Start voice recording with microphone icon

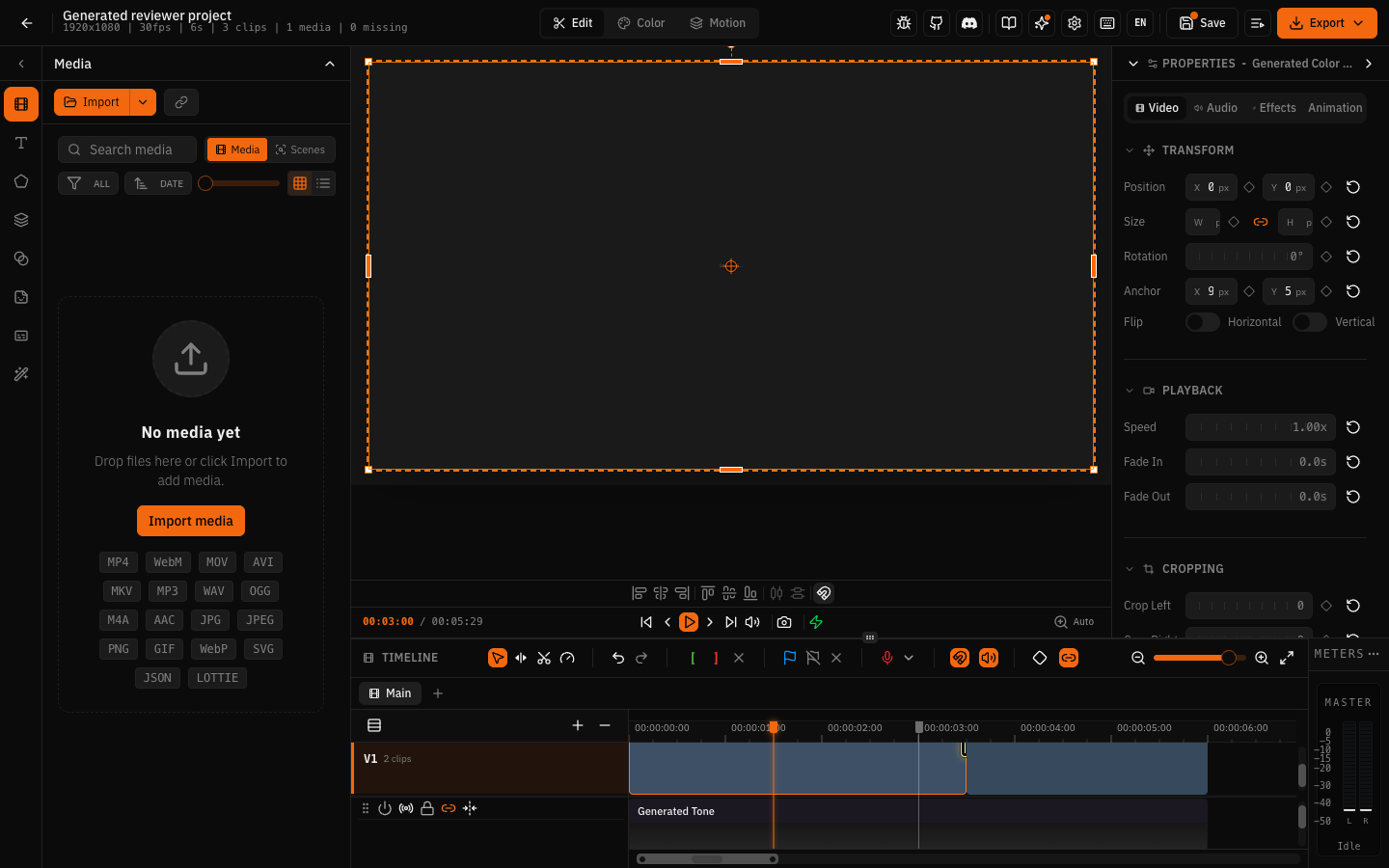click(887, 658)
